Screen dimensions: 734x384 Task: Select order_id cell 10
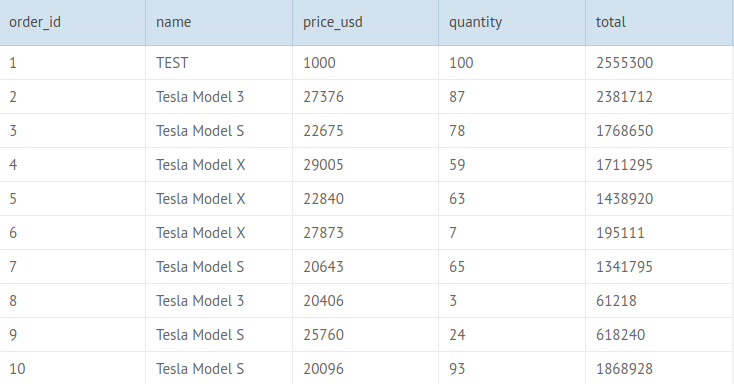tap(73, 369)
